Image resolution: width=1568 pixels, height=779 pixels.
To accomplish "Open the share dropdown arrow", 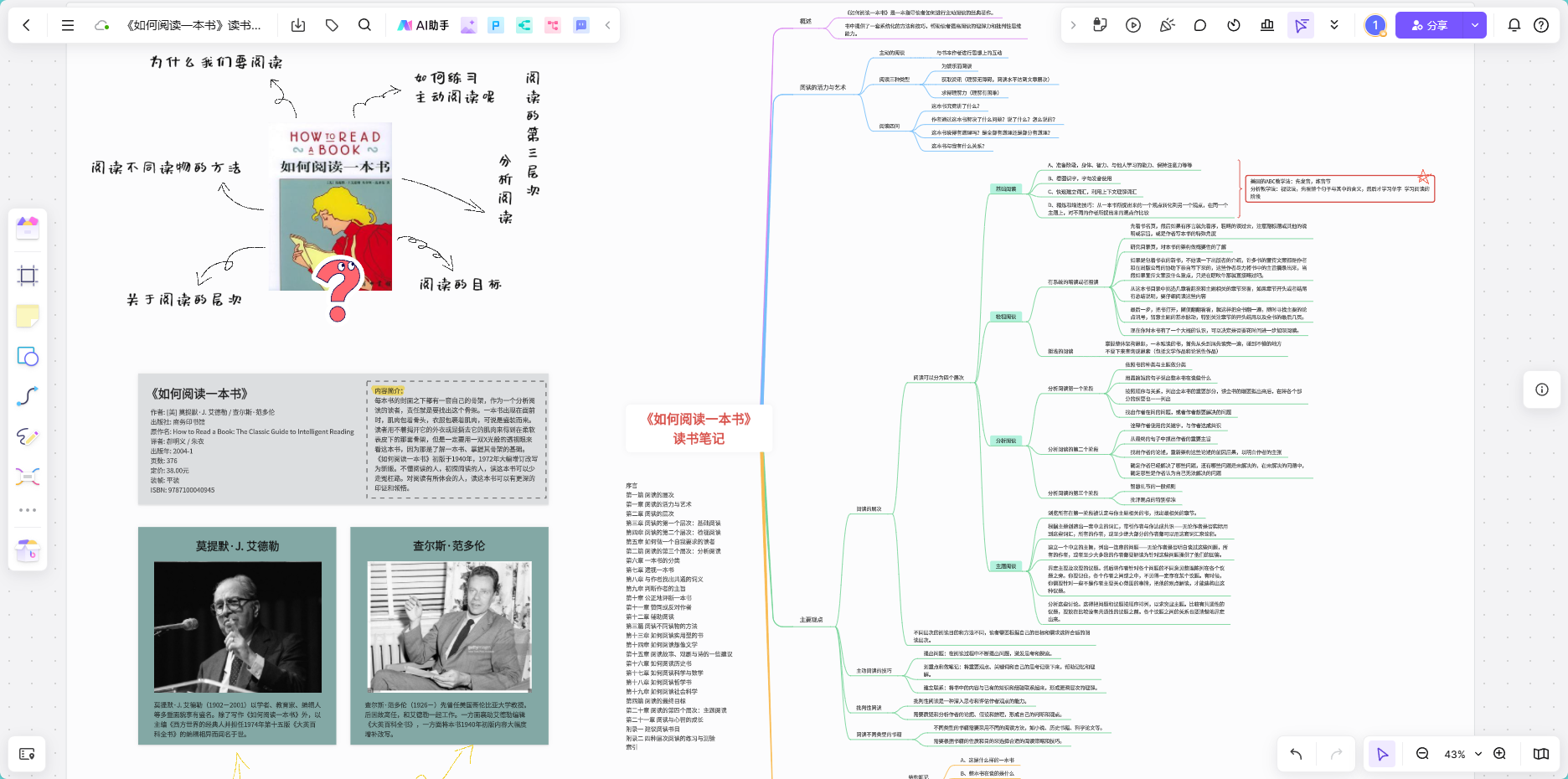I will click(x=1475, y=25).
